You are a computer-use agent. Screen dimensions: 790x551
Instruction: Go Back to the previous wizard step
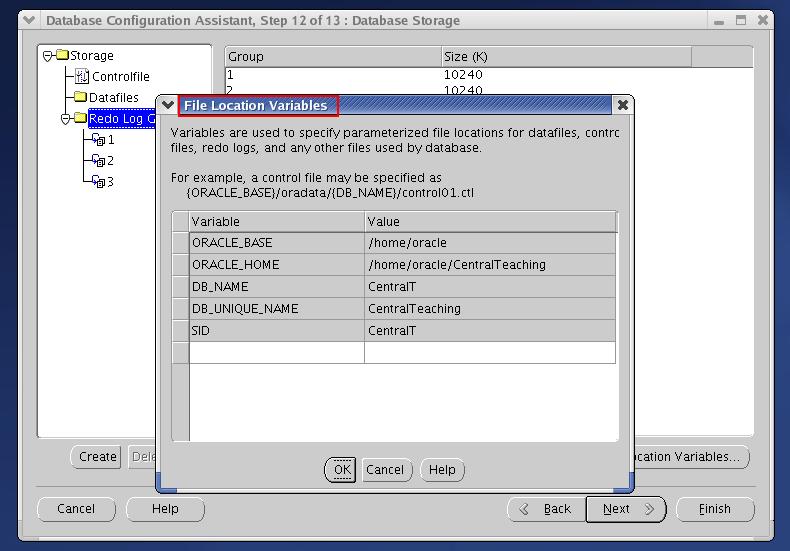(x=545, y=509)
